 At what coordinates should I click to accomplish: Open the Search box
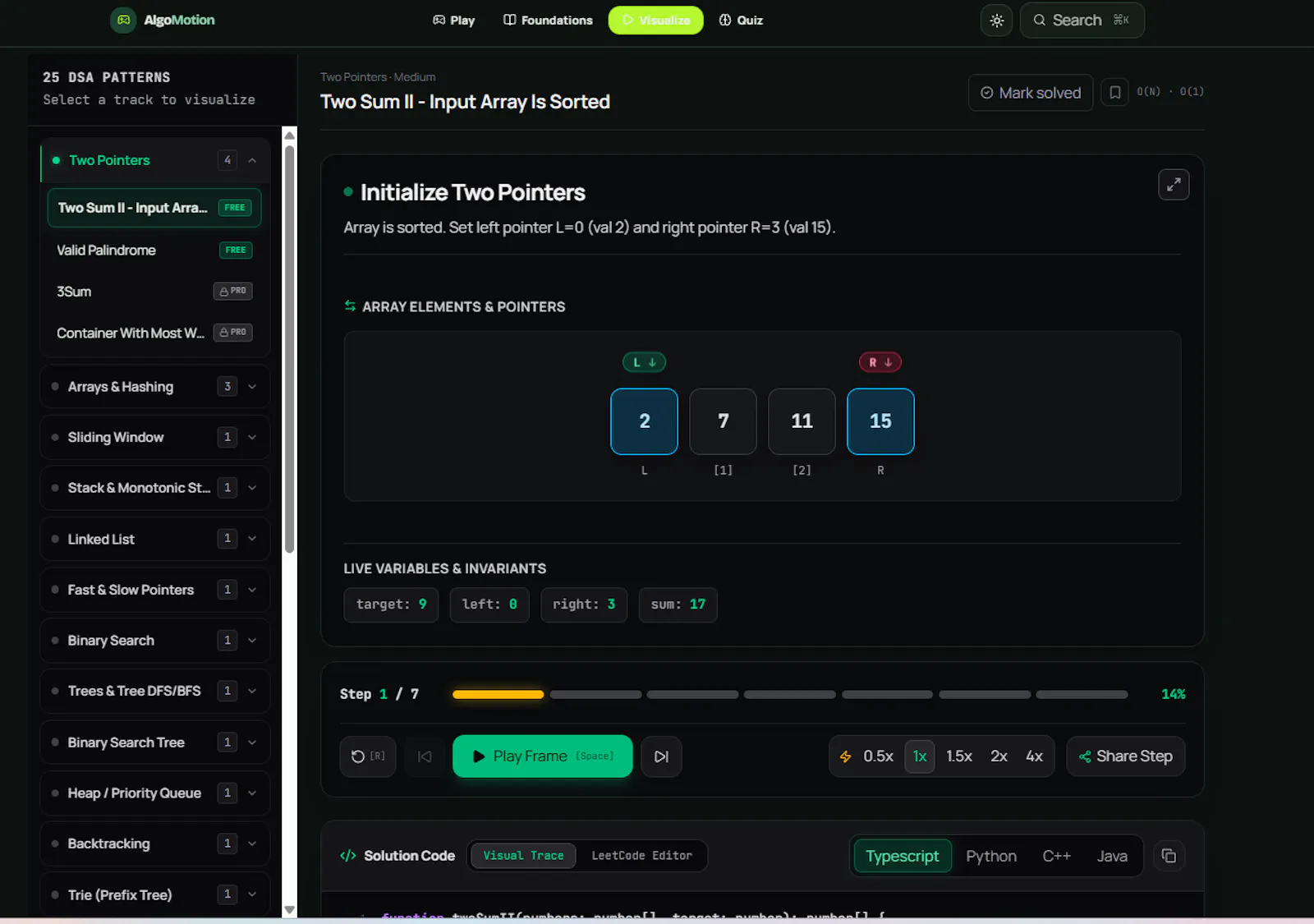tap(1082, 20)
